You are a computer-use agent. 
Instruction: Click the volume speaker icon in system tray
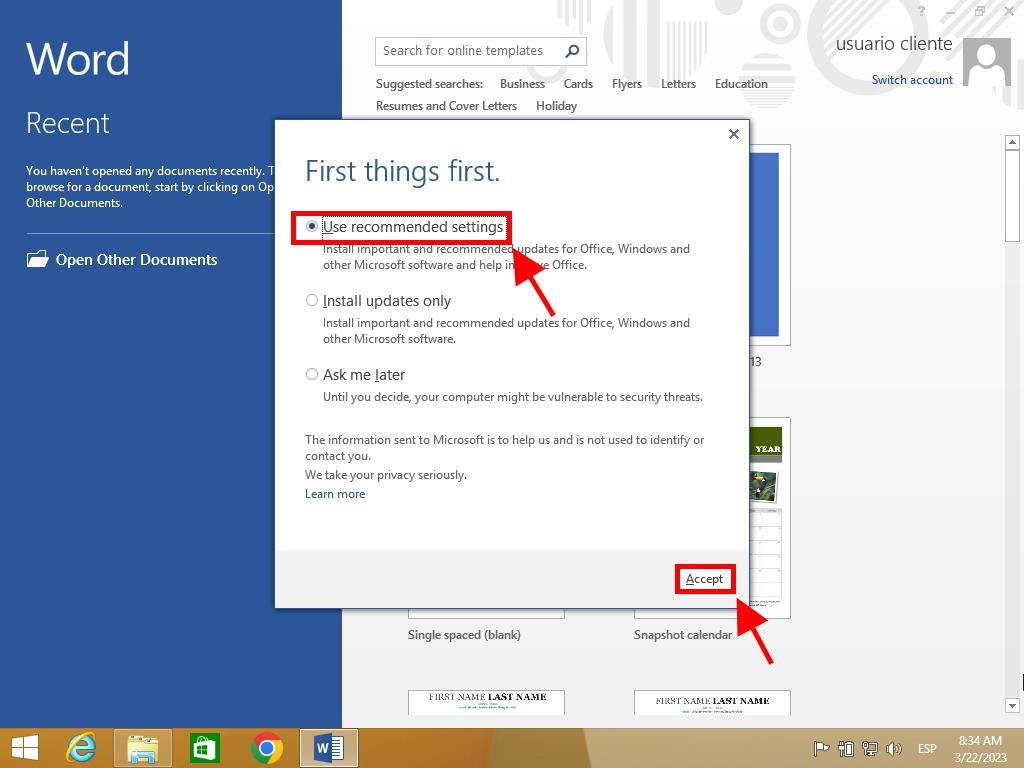point(893,749)
